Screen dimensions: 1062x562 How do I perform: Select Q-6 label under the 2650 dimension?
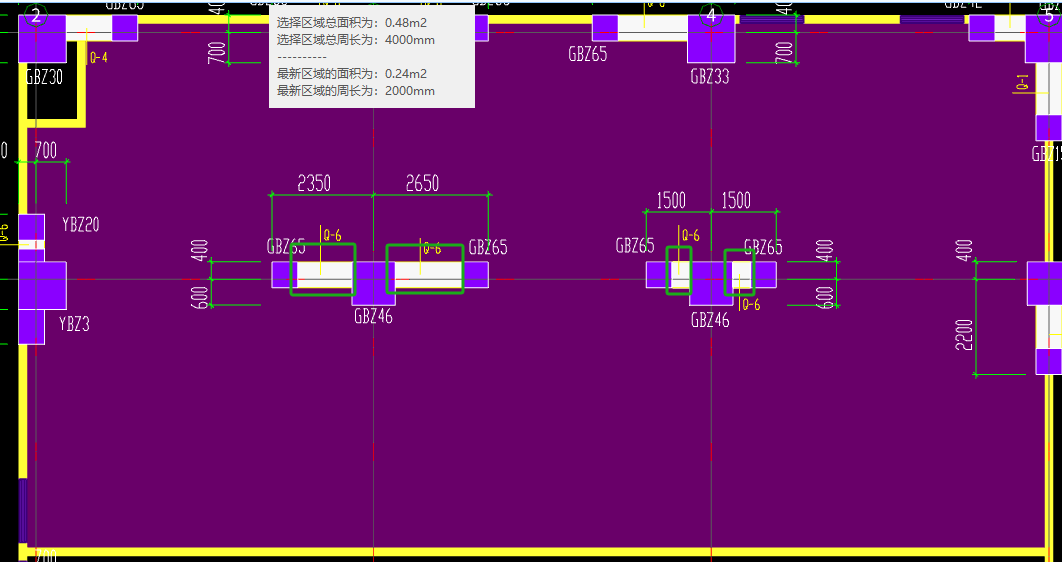click(x=432, y=249)
